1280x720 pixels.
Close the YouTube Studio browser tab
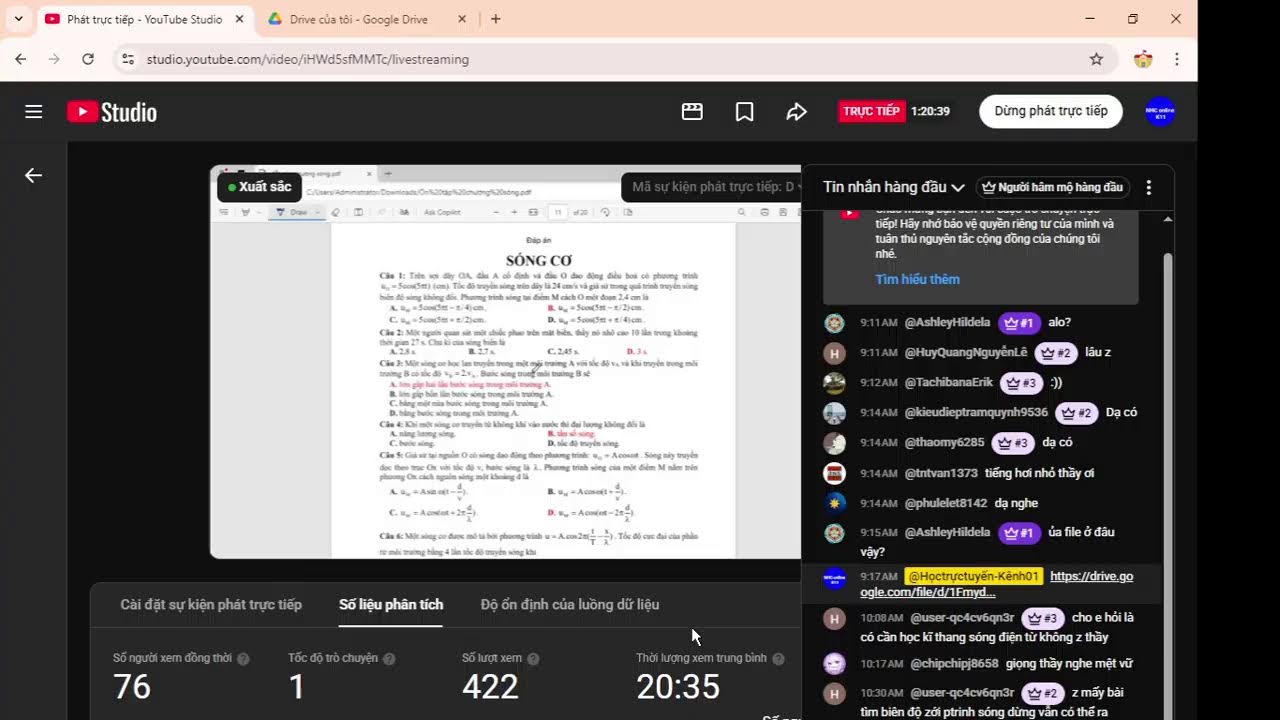click(239, 19)
